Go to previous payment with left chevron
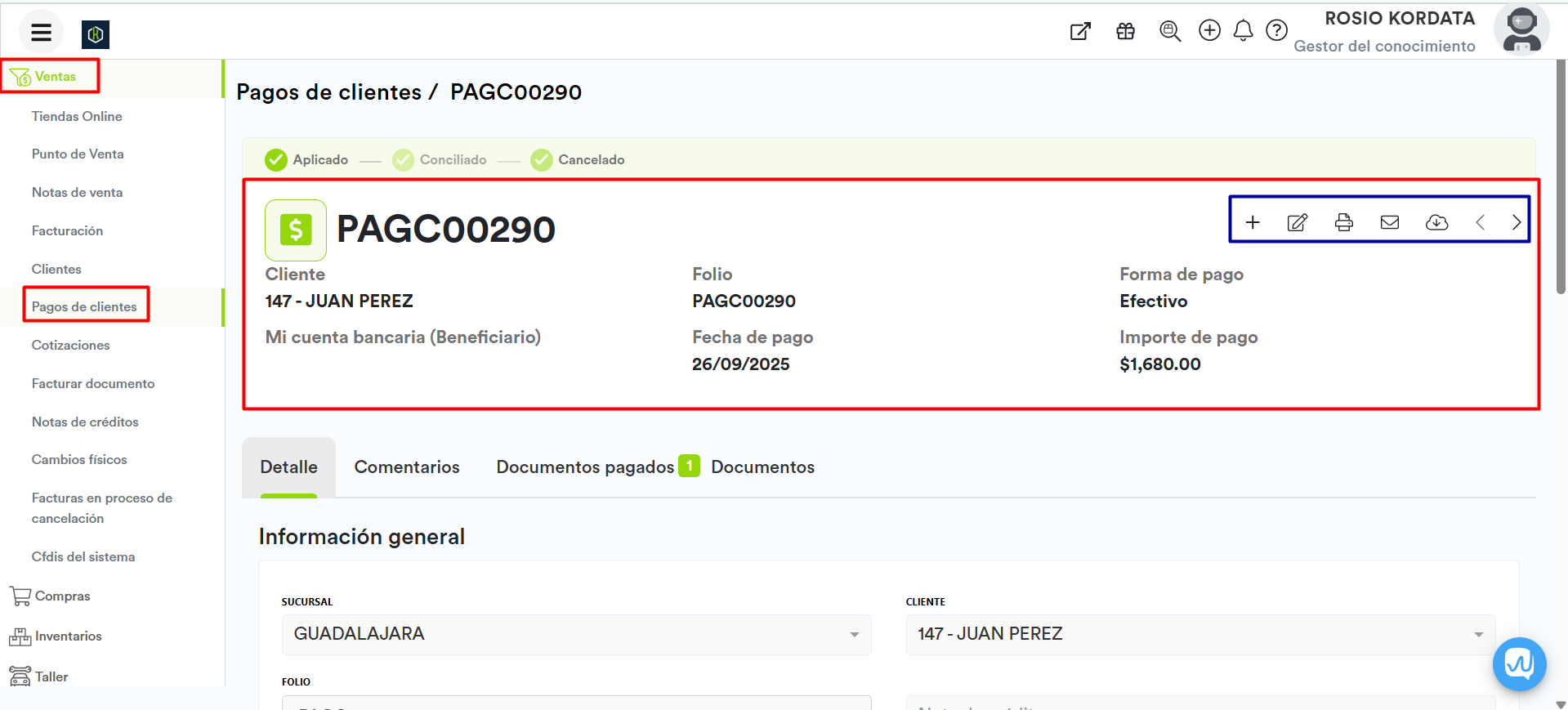Viewport: 1568px width, 710px height. coord(1480,222)
